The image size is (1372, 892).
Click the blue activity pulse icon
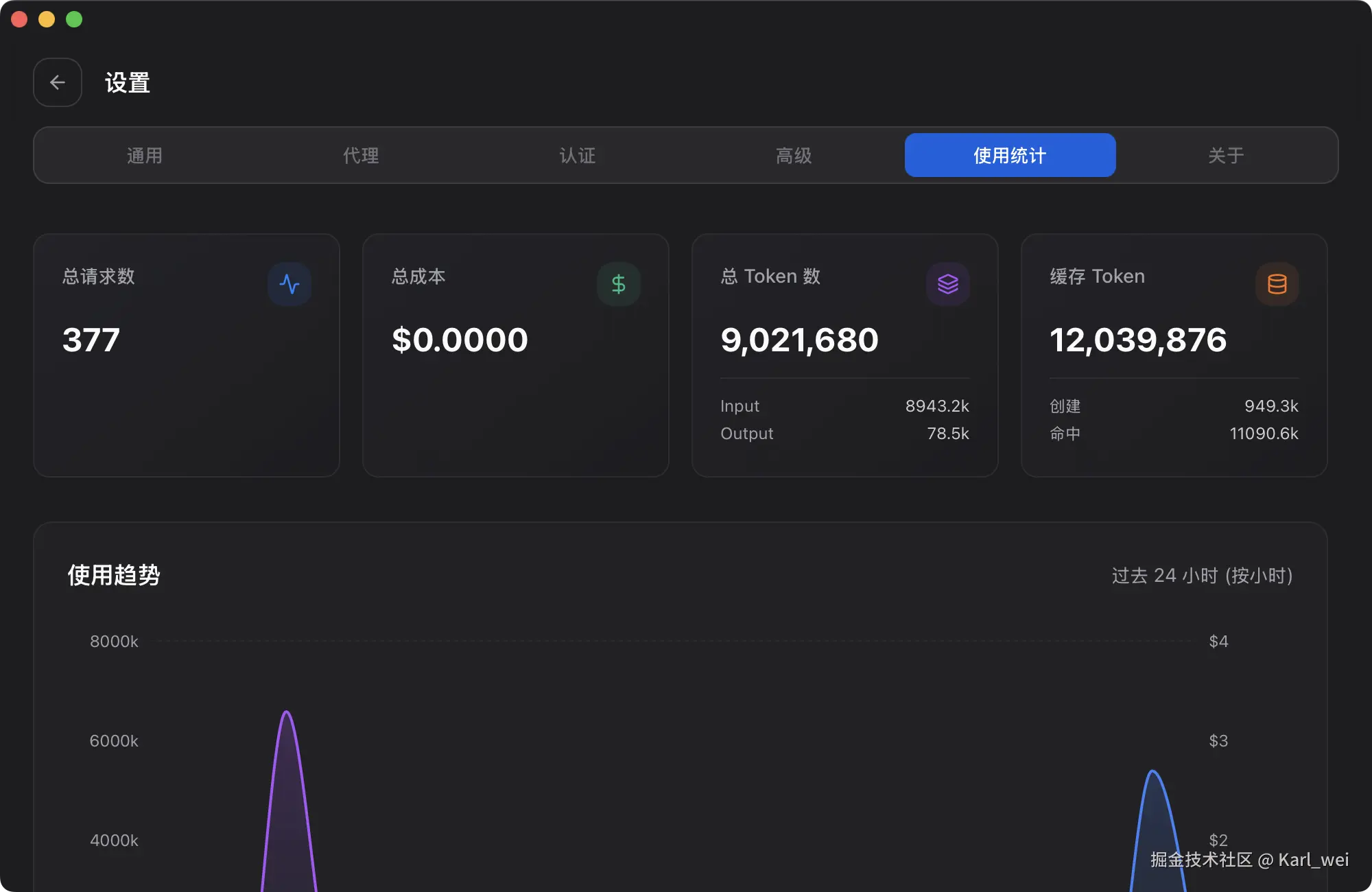[289, 284]
